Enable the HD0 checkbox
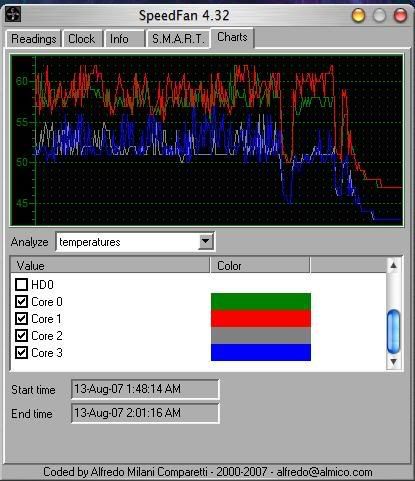The height and width of the screenshot is (481, 415). click(x=22, y=285)
